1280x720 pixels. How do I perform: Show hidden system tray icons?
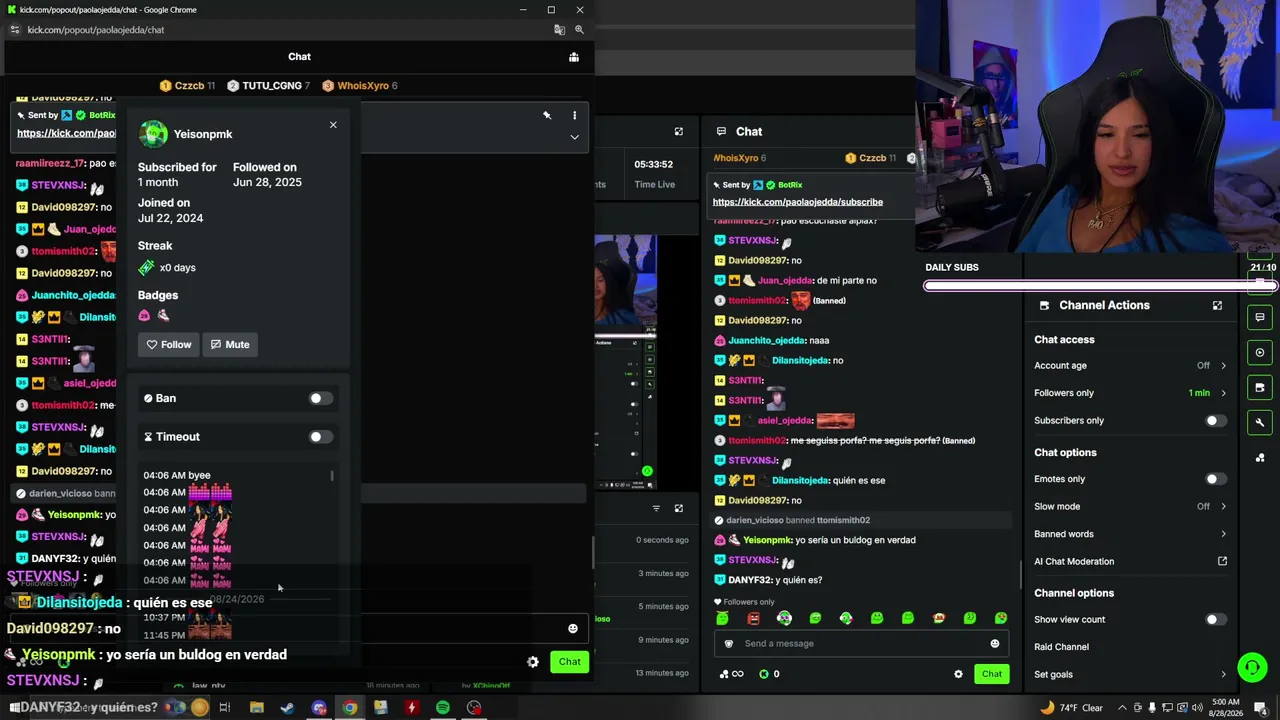pyautogui.click(x=1122, y=708)
